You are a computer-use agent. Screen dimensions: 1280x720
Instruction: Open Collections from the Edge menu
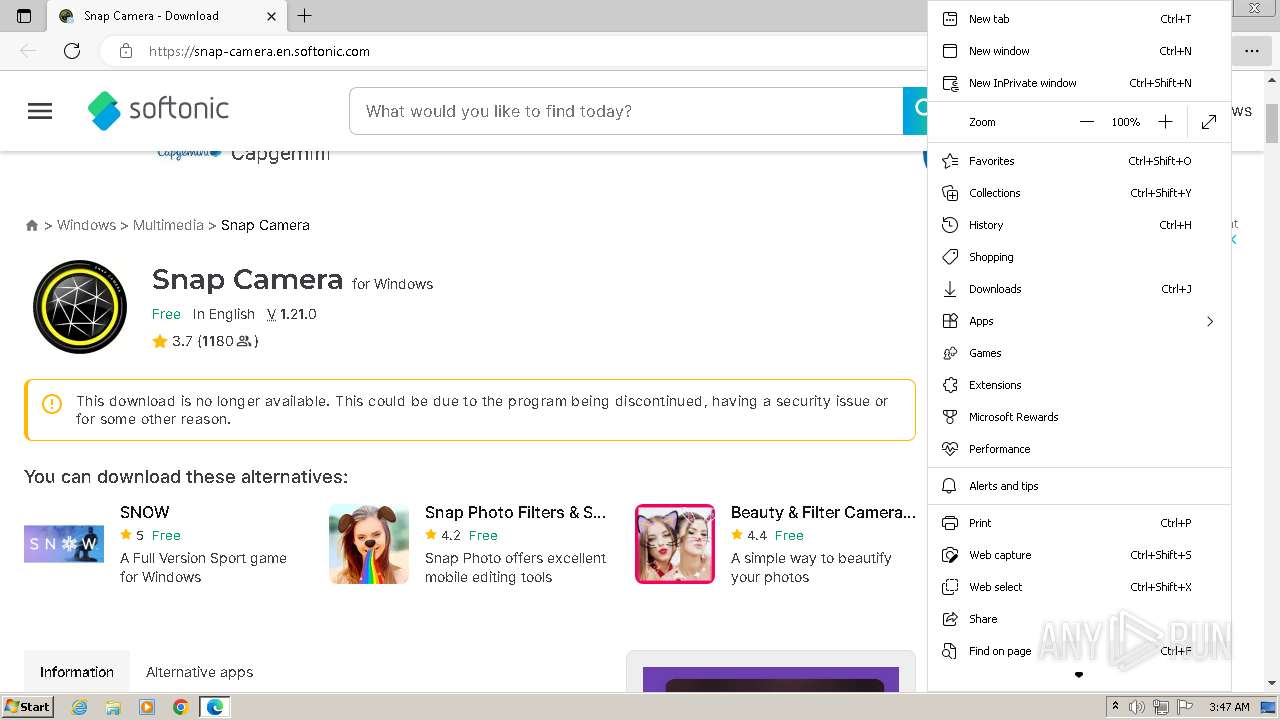[x=1079, y=193]
